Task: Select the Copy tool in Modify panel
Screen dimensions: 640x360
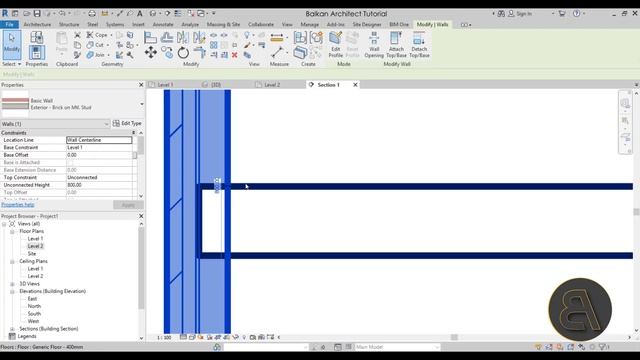Action: [x=167, y=53]
